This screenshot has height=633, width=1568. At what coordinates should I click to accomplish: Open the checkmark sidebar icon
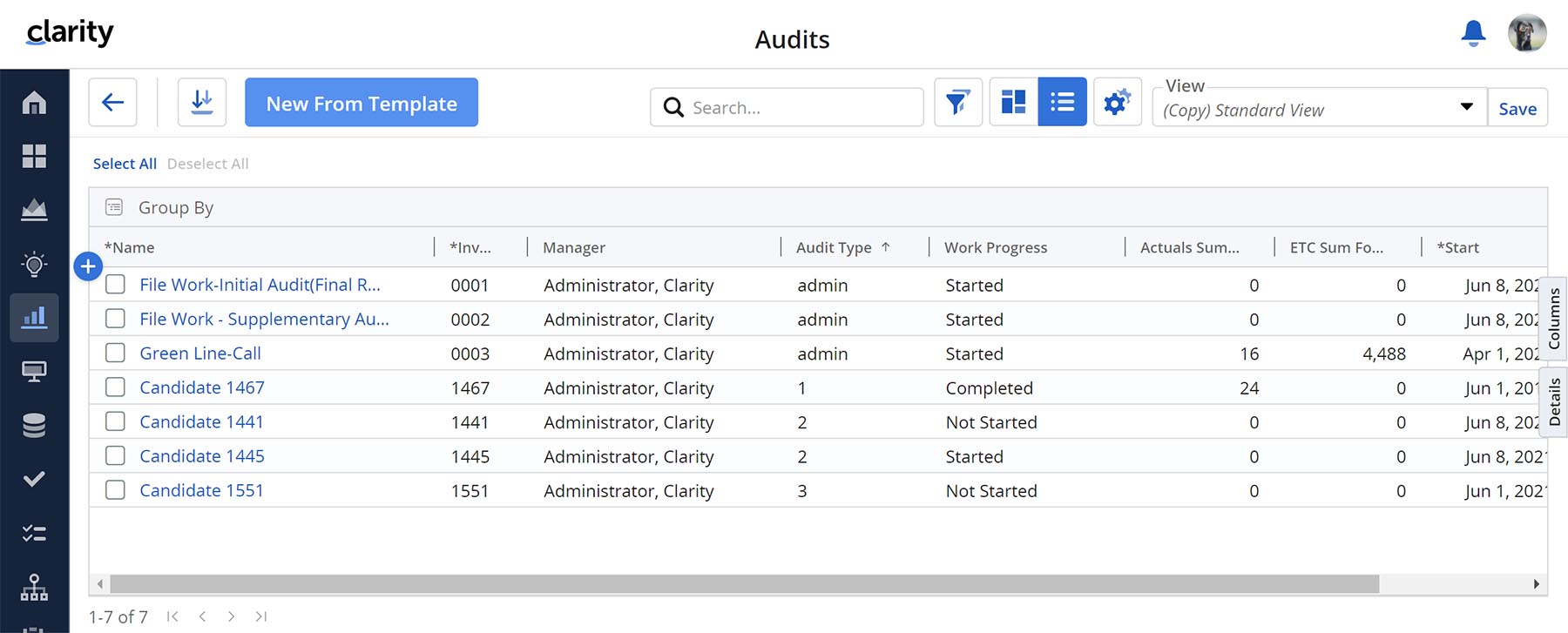tap(34, 479)
